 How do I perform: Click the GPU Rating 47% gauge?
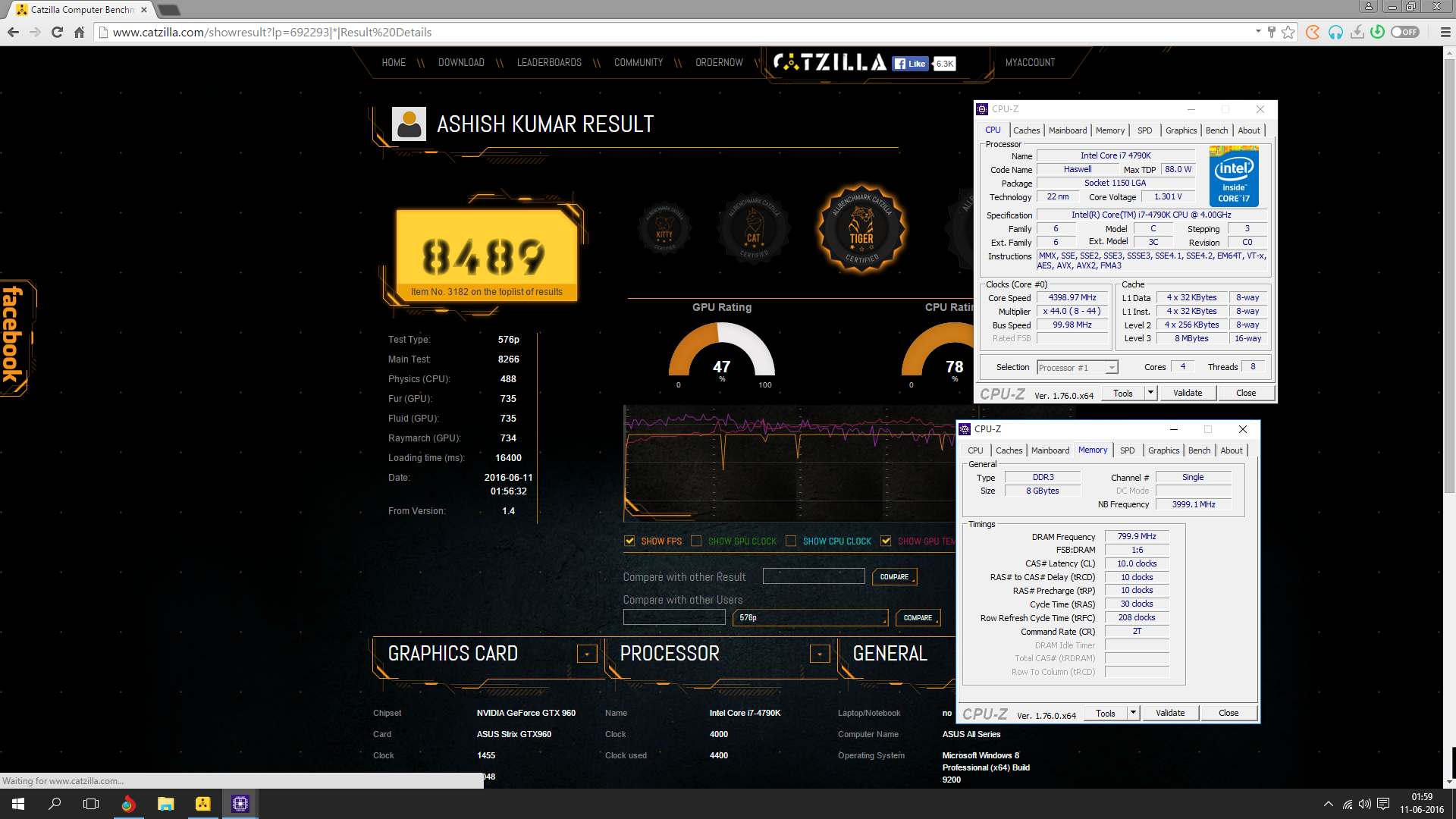[x=721, y=351]
